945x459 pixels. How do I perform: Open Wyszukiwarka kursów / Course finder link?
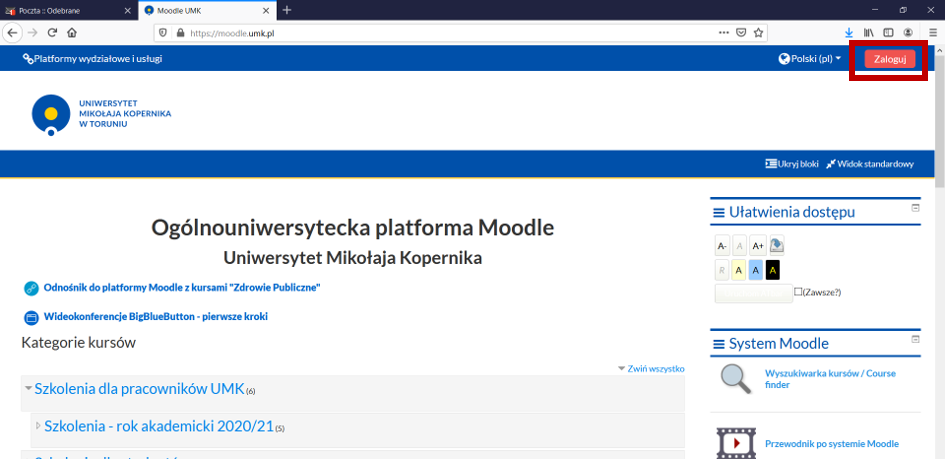click(x=830, y=379)
